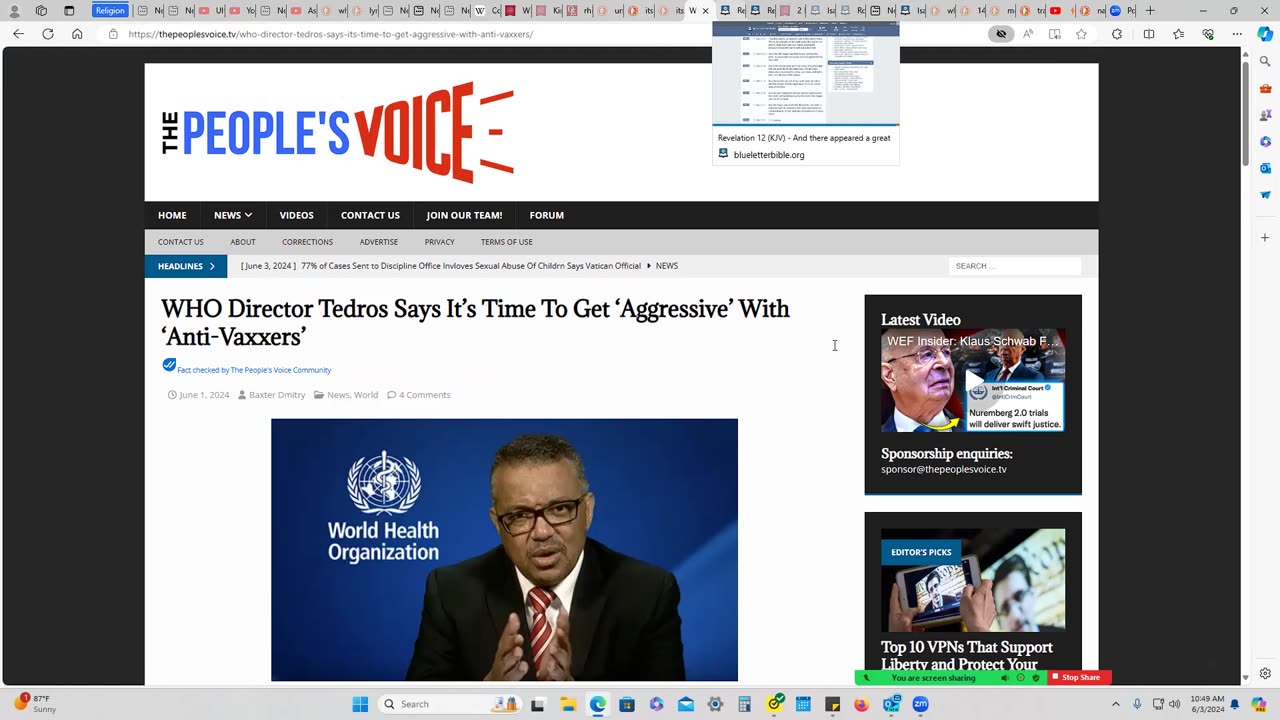The image size is (1280, 720).
Task: Open FORUM menu item
Action: [547, 215]
